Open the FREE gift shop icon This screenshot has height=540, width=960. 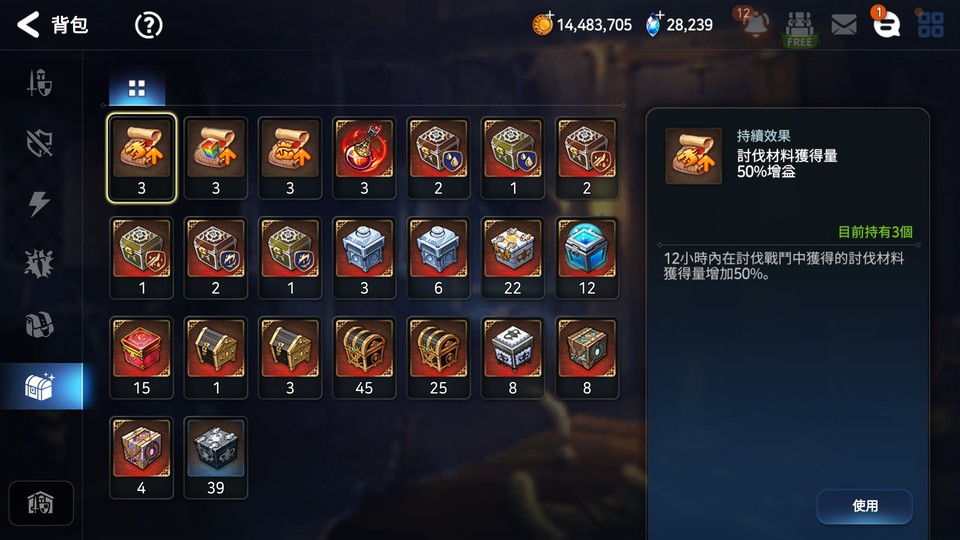click(800, 29)
